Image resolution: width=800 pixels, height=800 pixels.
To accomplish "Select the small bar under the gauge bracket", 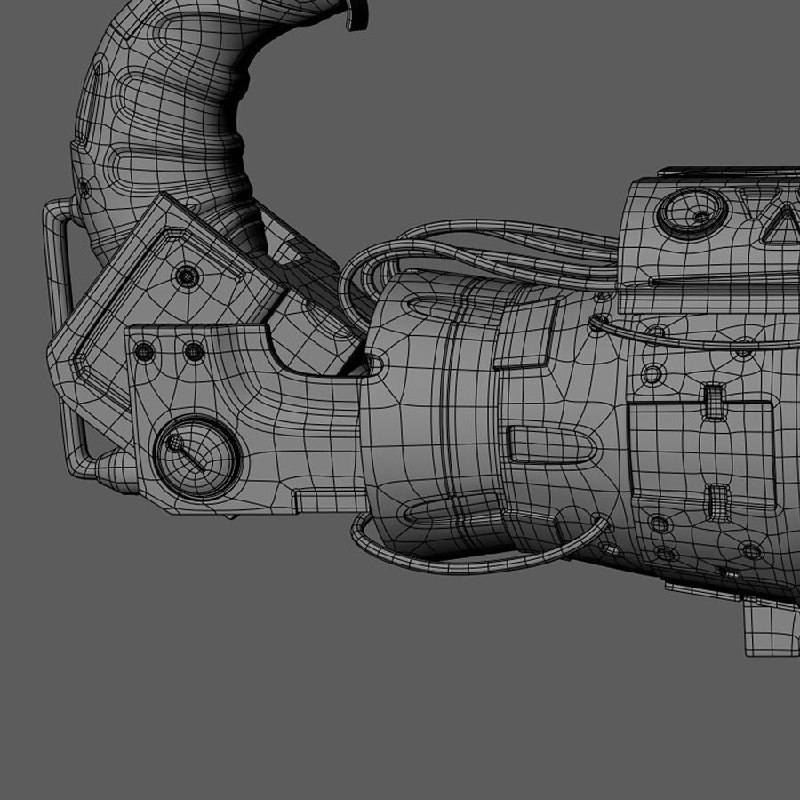I will pyautogui.click(x=329, y=501).
